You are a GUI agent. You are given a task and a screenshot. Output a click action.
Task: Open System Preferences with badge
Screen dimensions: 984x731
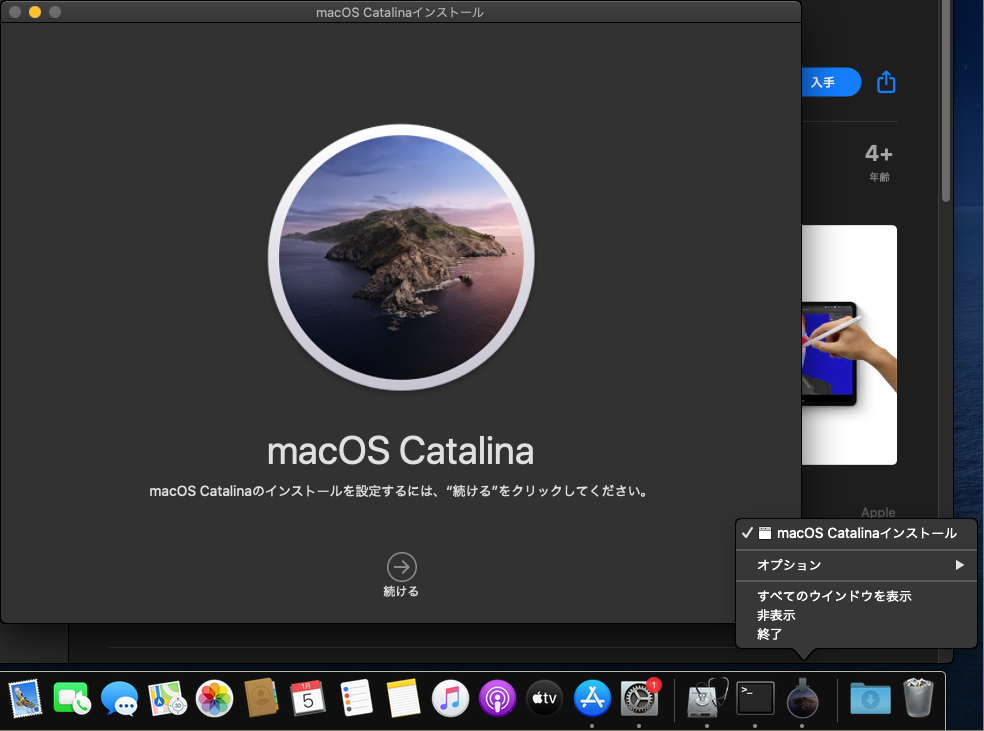pyautogui.click(x=639, y=698)
